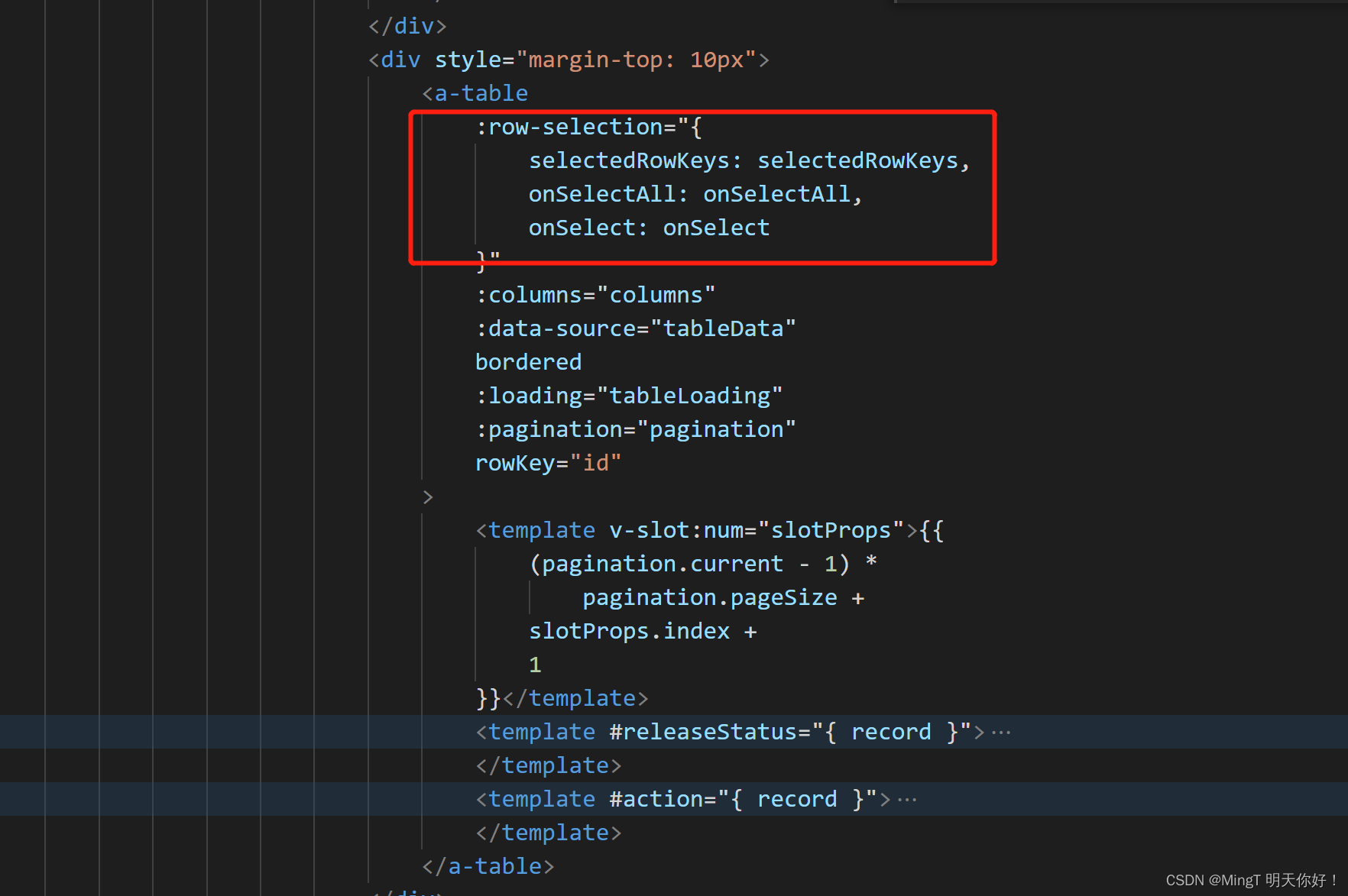Click 'v-slot:num' directive text
Screen dimensions: 1348x896
[676, 530]
